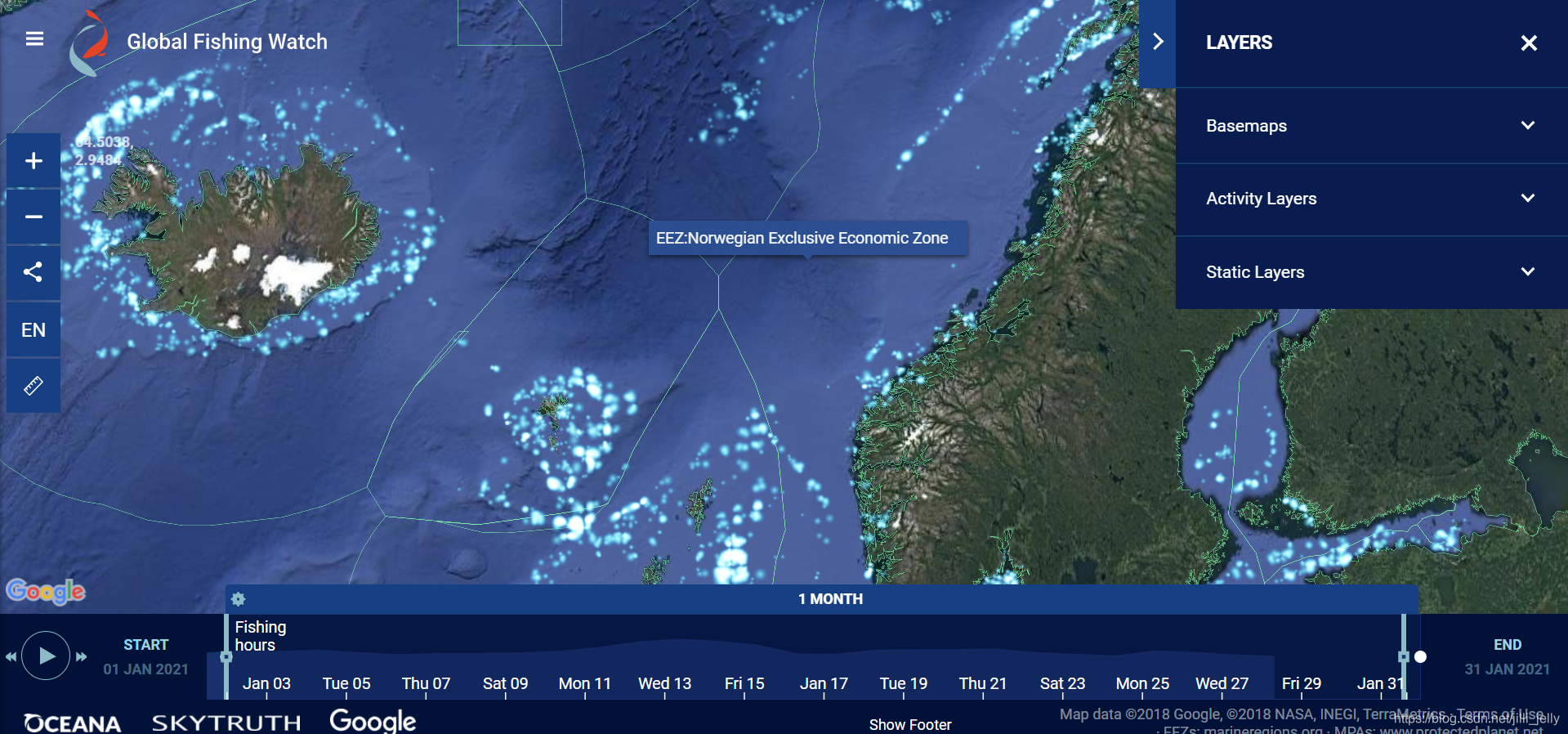The height and width of the screenshot is (734, 1568).
Task: Click Sat 09 on the timeline
Action: pos(505,683)
